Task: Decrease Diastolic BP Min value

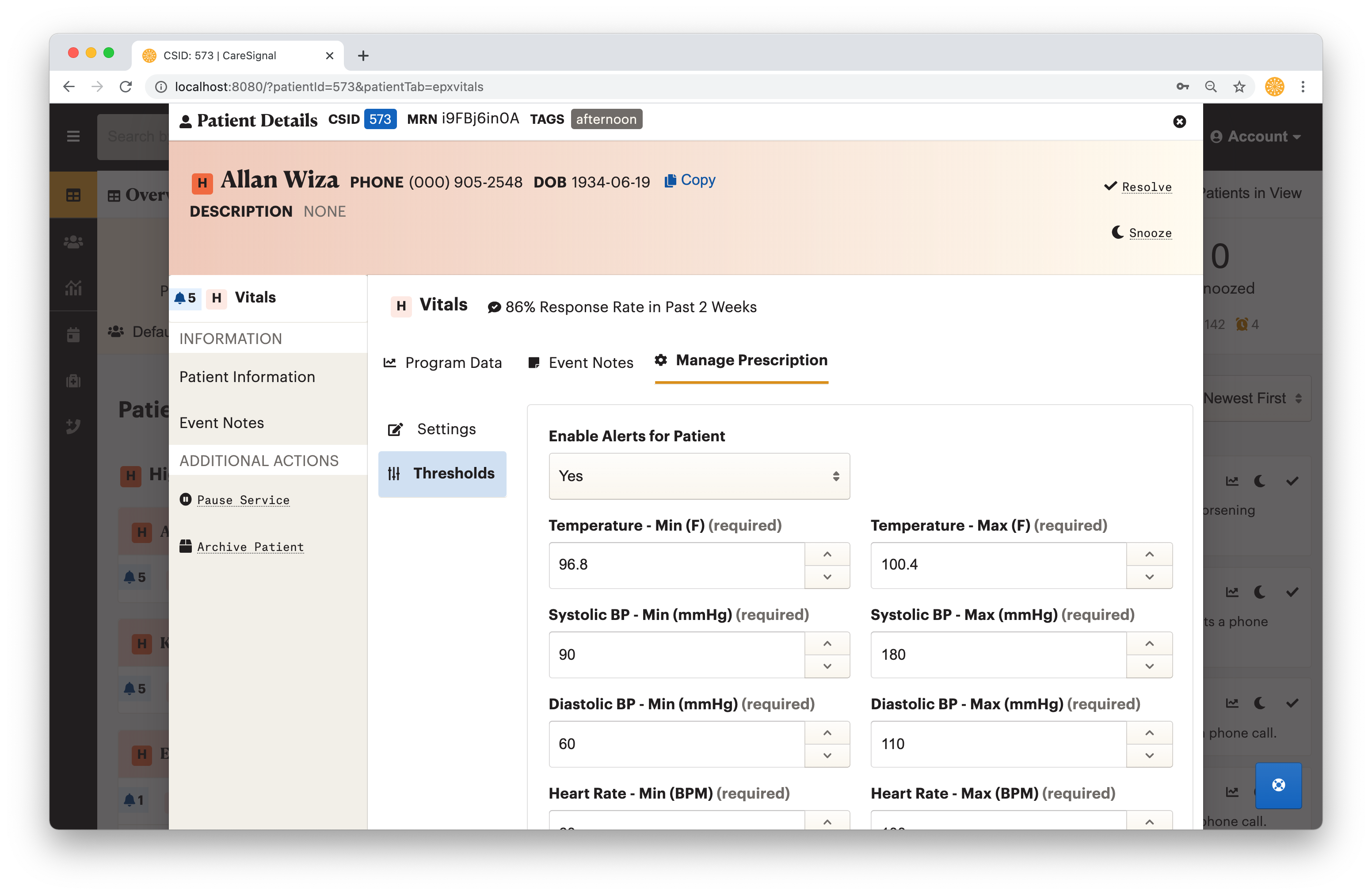Action: point(827,755)
